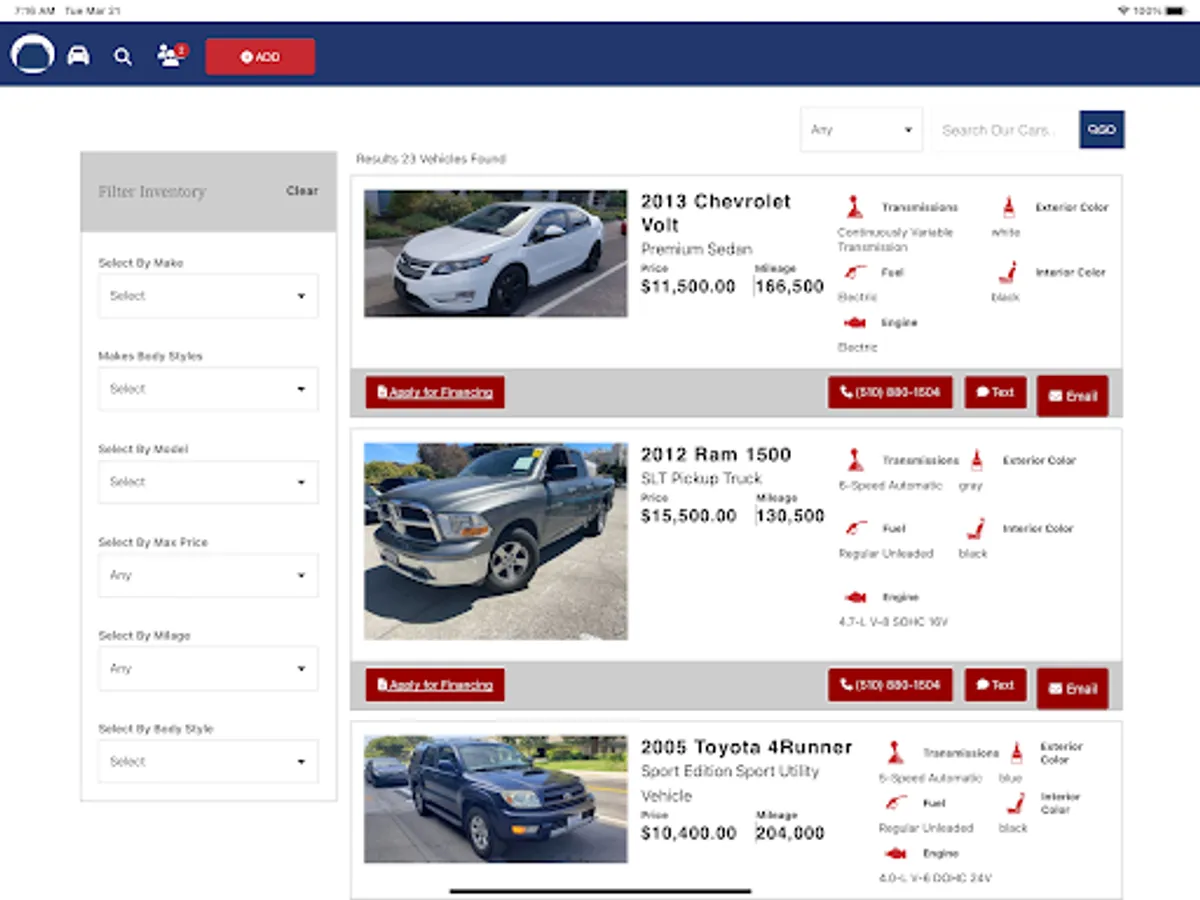The image size is (1200, 900).
Task: Click the Volt Fuel nozzle icon
Action: click(x=855, y=272)
